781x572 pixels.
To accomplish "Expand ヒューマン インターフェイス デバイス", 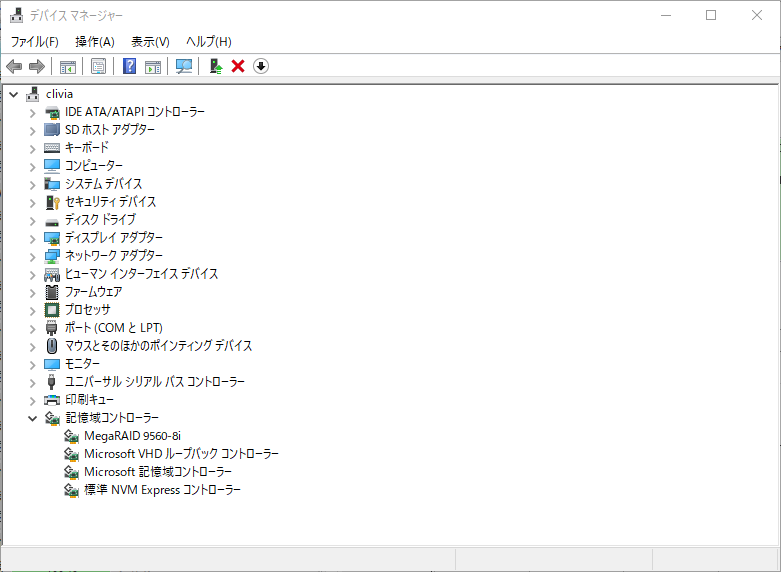I will (x=32, y=275).
